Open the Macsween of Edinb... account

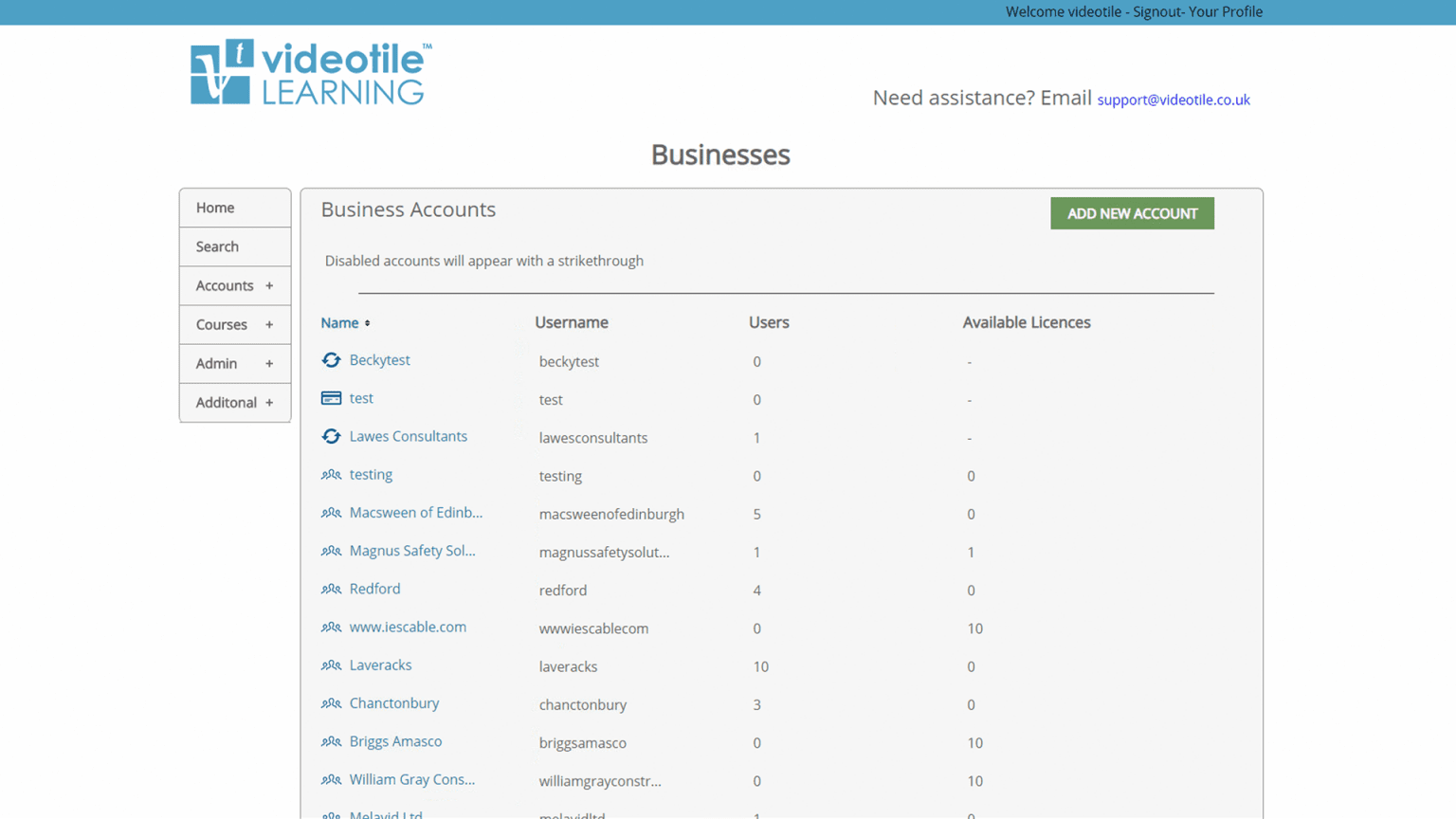(415, 513)
